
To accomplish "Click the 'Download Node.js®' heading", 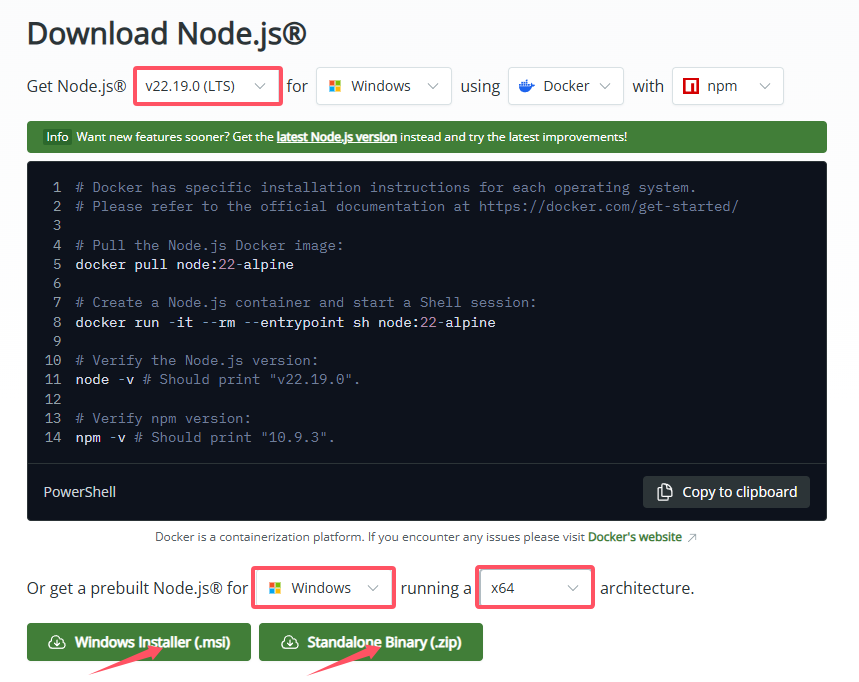I will click(167, 33).
